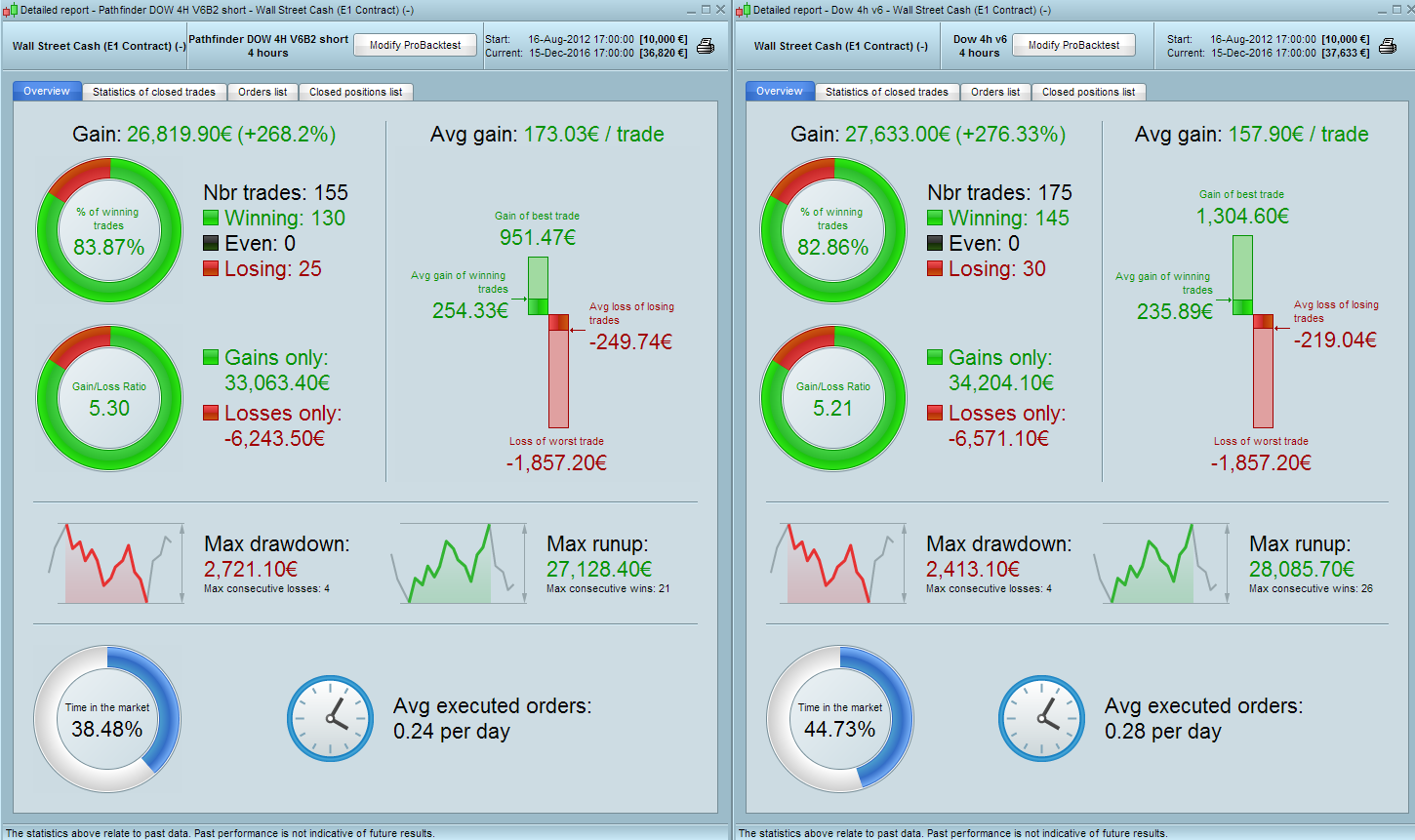Screen dimensions: 1415x840
Task: Click the 44.73% time in market gauge
Action: (x=840, y=719)
